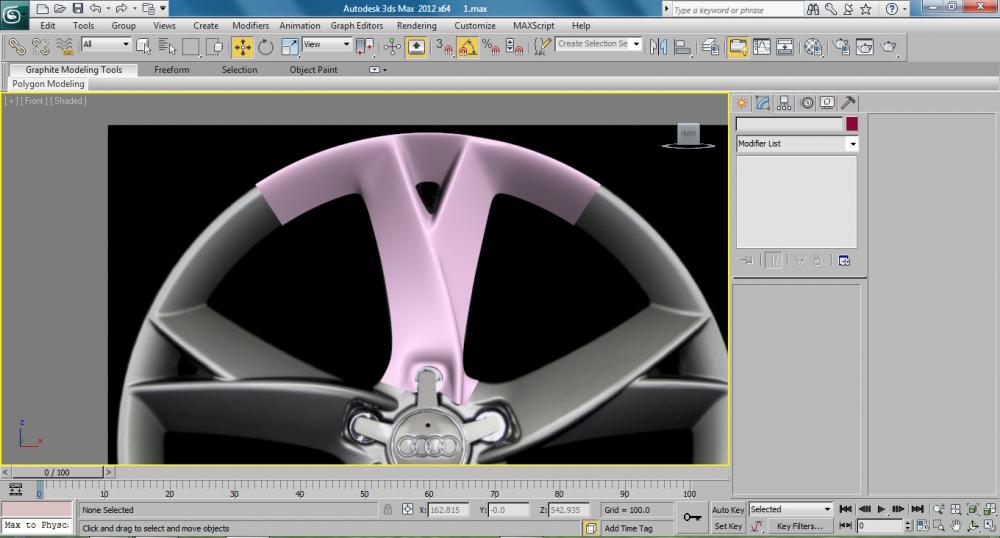Click the Select by Name icon
The width and height of the screenshot is (1000, 538).
166,46
